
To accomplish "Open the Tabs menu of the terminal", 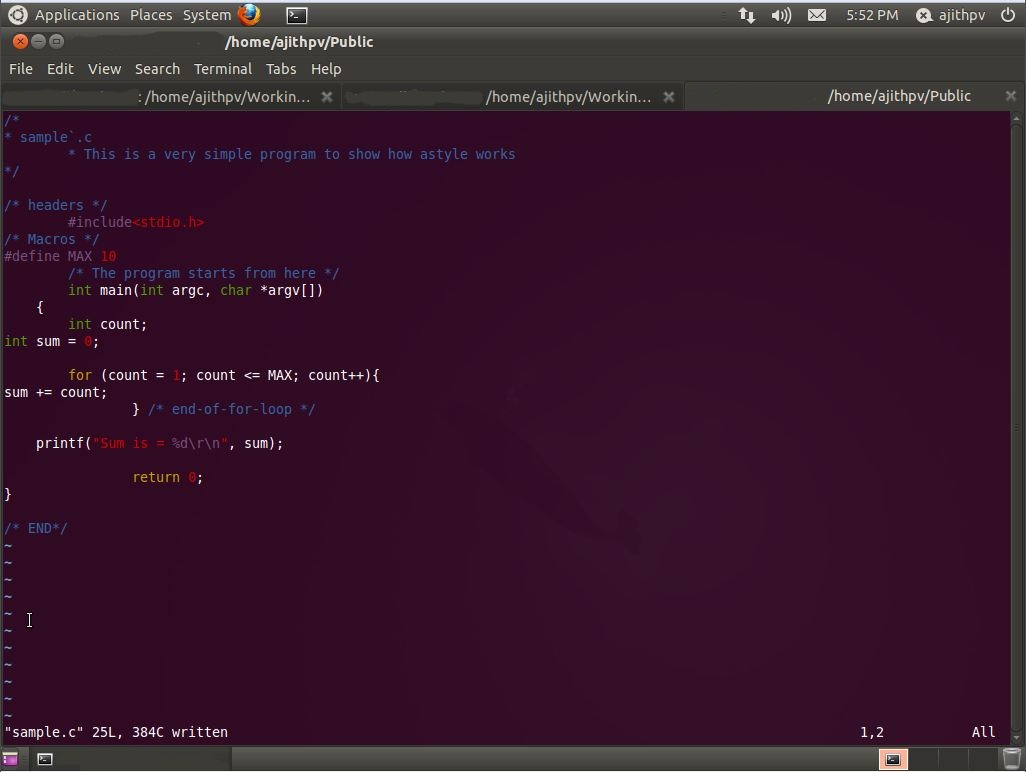I will click(281, 69).
